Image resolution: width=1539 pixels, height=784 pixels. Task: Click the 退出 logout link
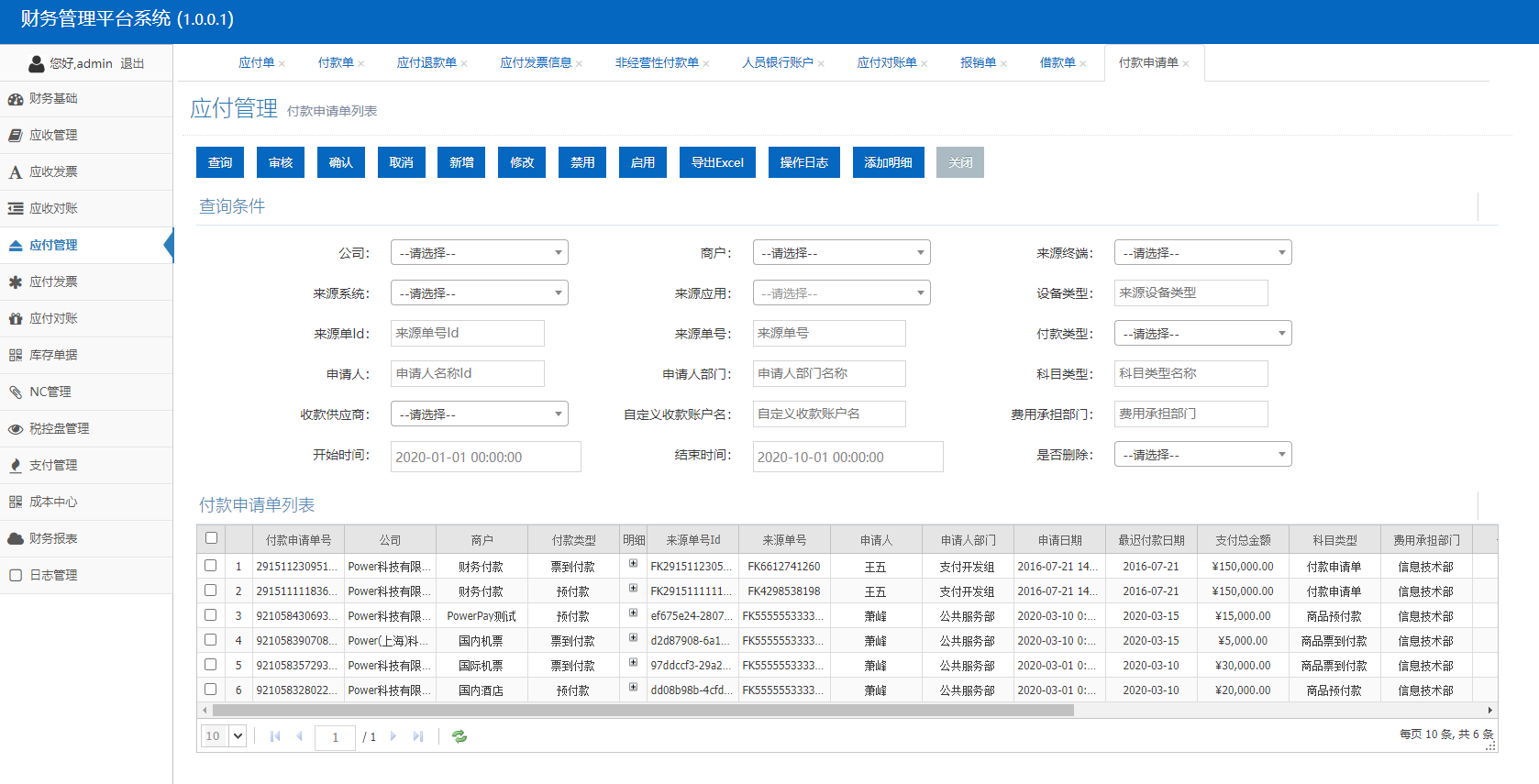(x=132, y=63)
